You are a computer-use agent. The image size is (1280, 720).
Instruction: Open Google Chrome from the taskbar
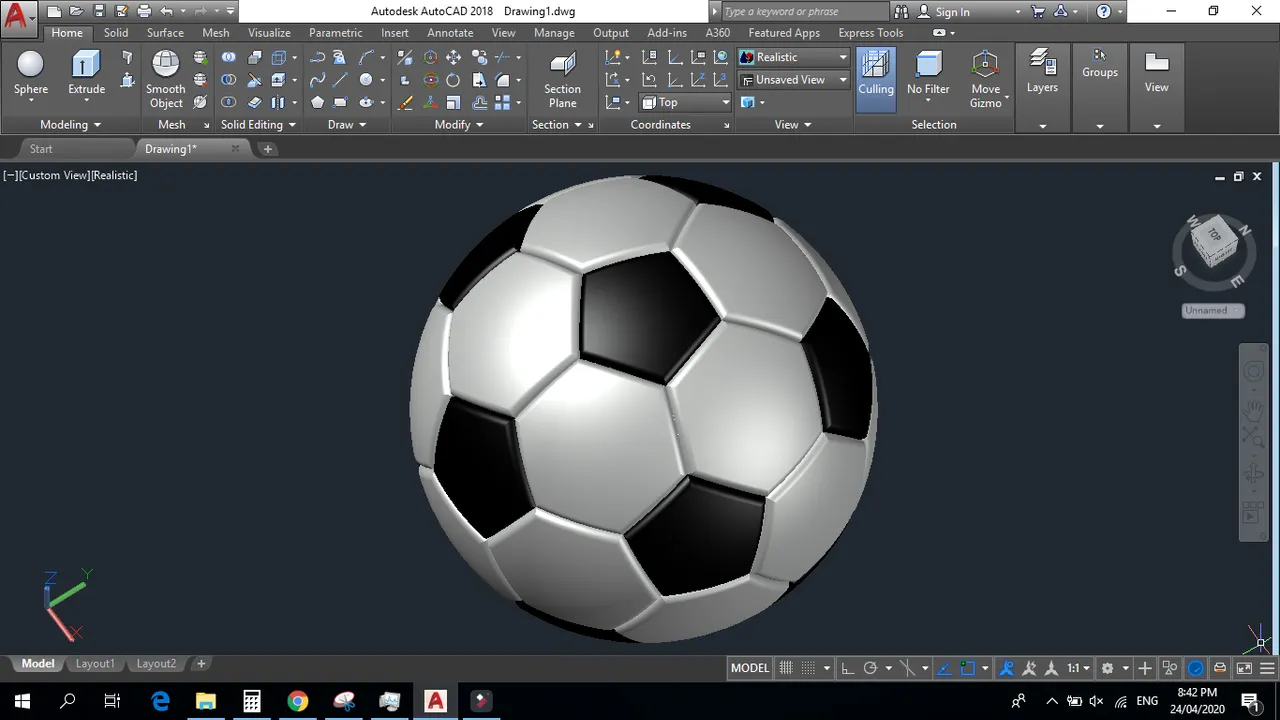click(297, 701)
